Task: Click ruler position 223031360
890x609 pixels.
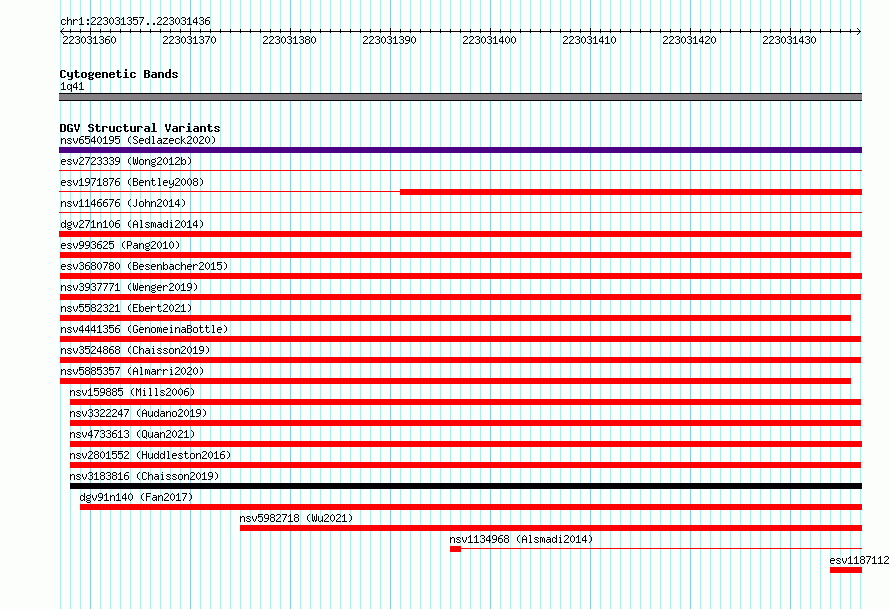Action: [x=89, y=40]
